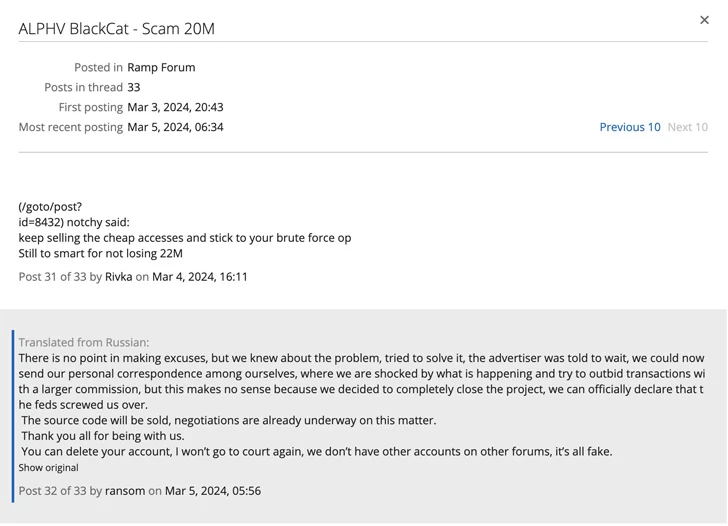Click the Post 31 of 33 label
This screenshot has width=728, height=526.
(52, 277)
